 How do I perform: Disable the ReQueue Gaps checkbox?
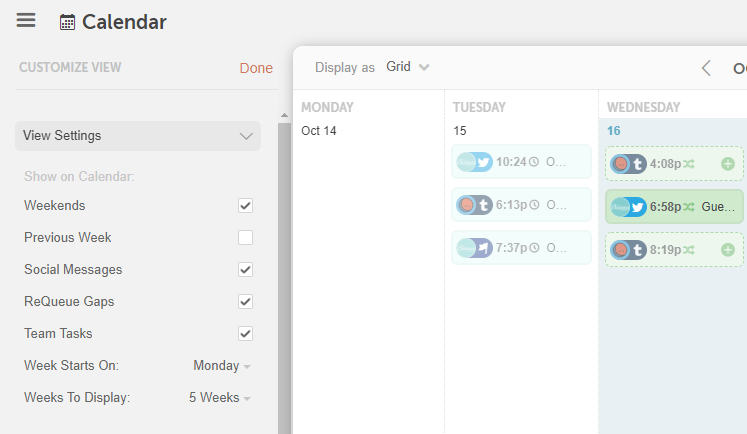click(x=245, y=301)
